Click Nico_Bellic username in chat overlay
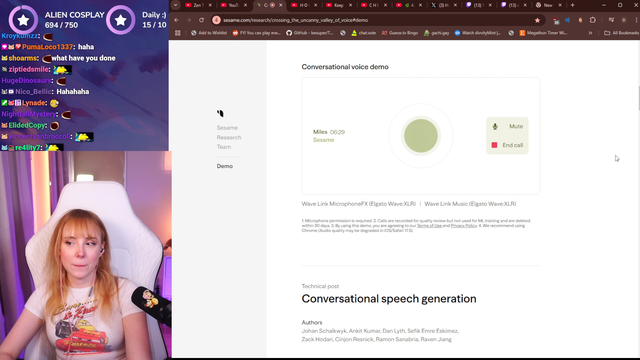640x360 pixels. tap(34, 92)
